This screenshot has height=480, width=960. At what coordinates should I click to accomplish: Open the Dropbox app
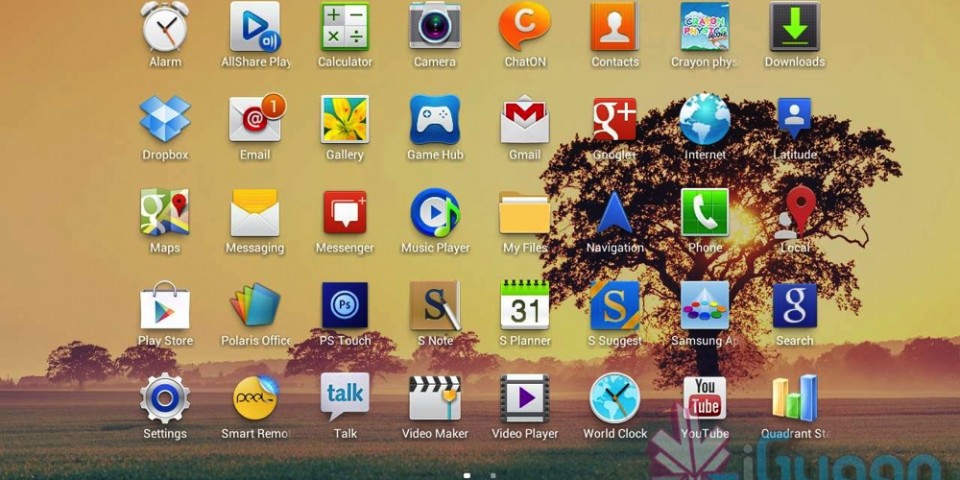pos(165,120)
